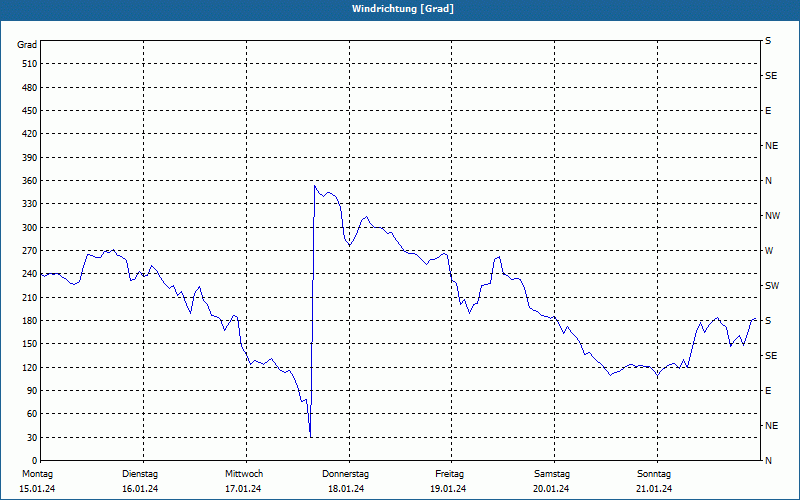Select the date "18.01.24"

346,489
